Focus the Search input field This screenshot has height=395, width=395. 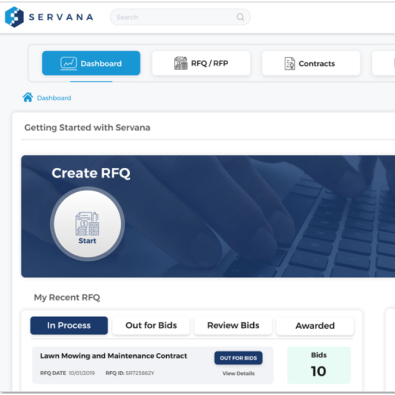pyautogui.click(x=180, y=17)
